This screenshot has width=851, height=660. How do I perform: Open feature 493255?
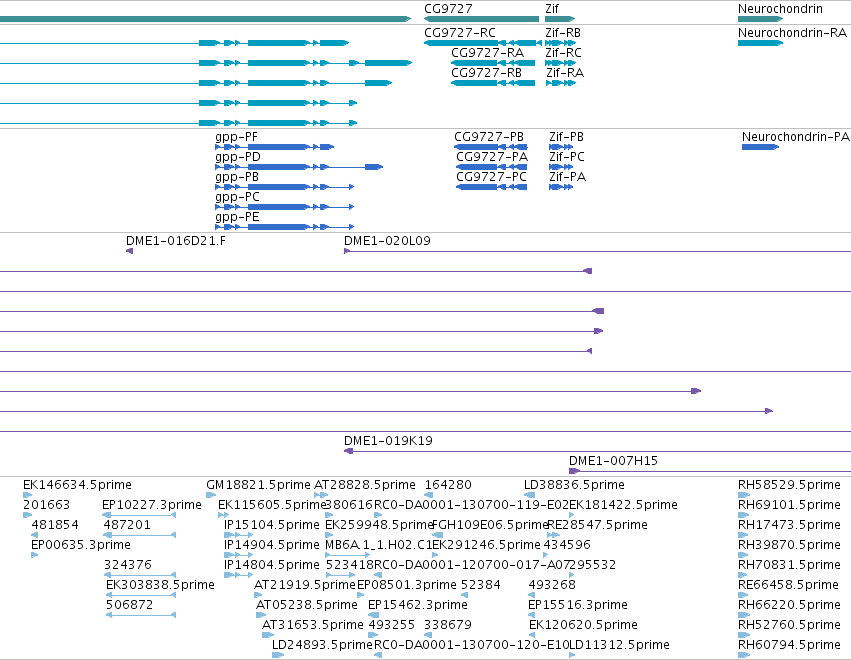(391, 625)
